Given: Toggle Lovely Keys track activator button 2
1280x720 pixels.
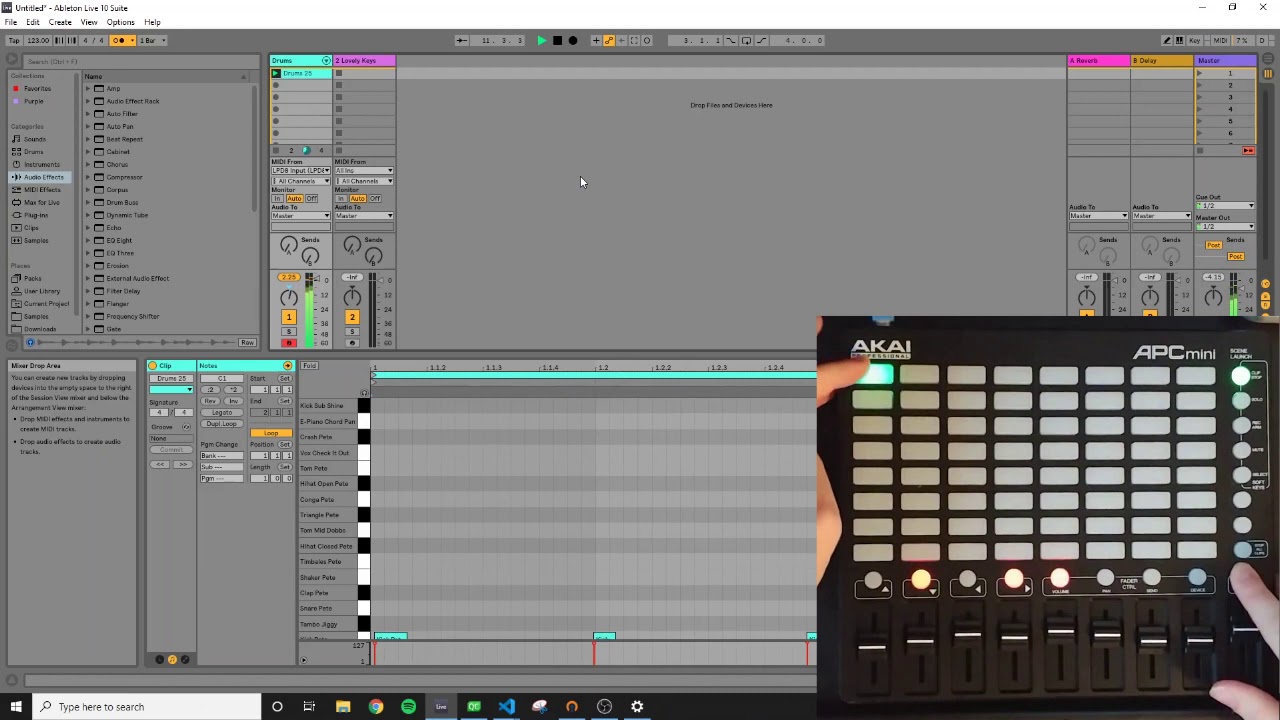Looking at the screenshot, I should point(352,317).
